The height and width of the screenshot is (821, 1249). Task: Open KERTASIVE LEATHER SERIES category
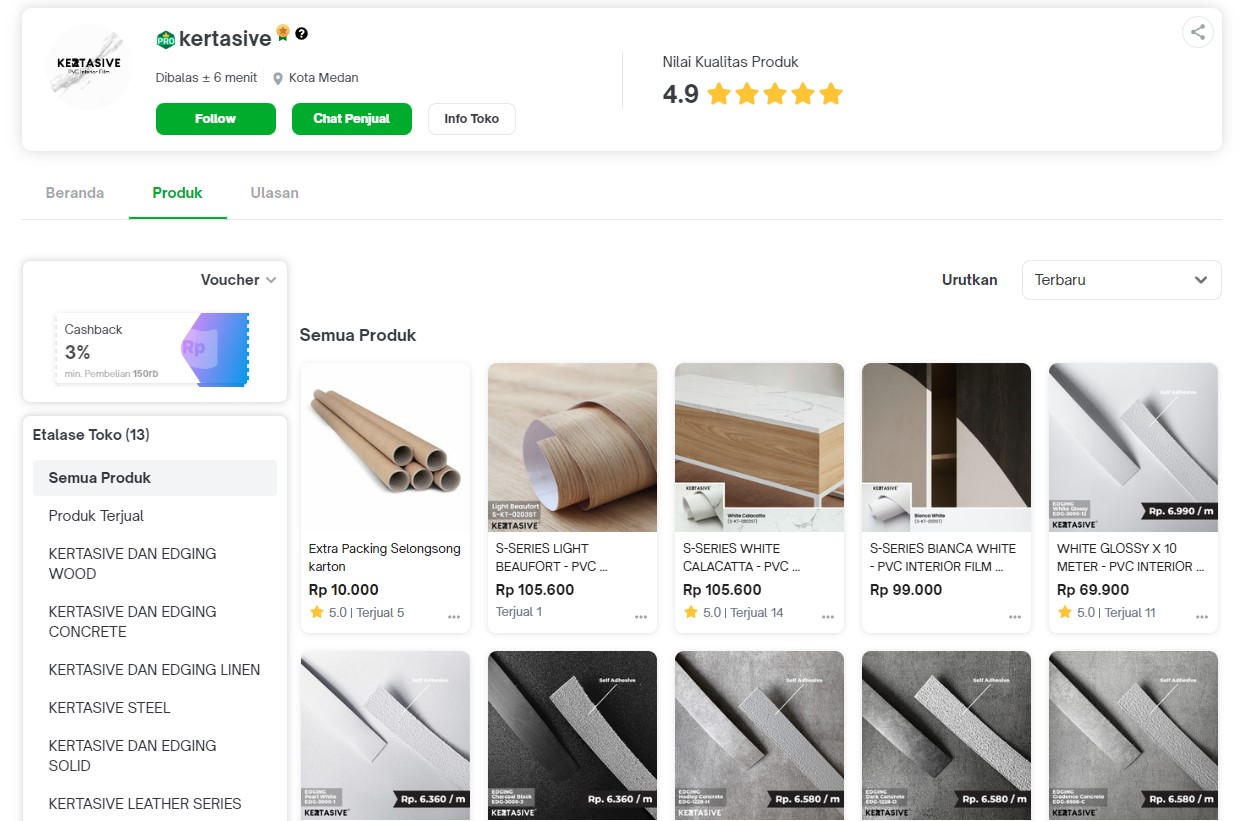tap(145, 804)
